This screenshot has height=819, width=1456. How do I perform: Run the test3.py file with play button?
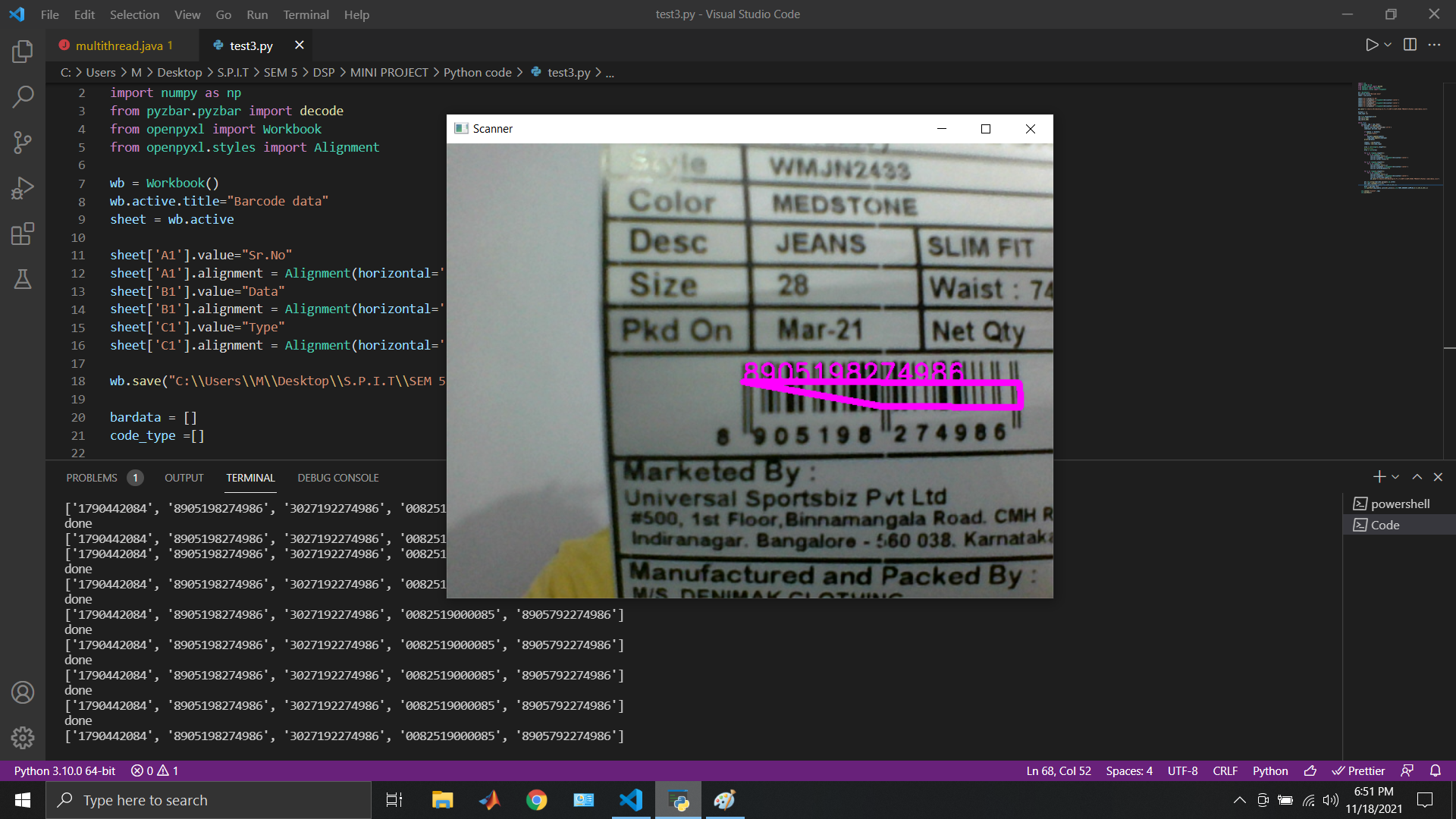point(1371,45)
